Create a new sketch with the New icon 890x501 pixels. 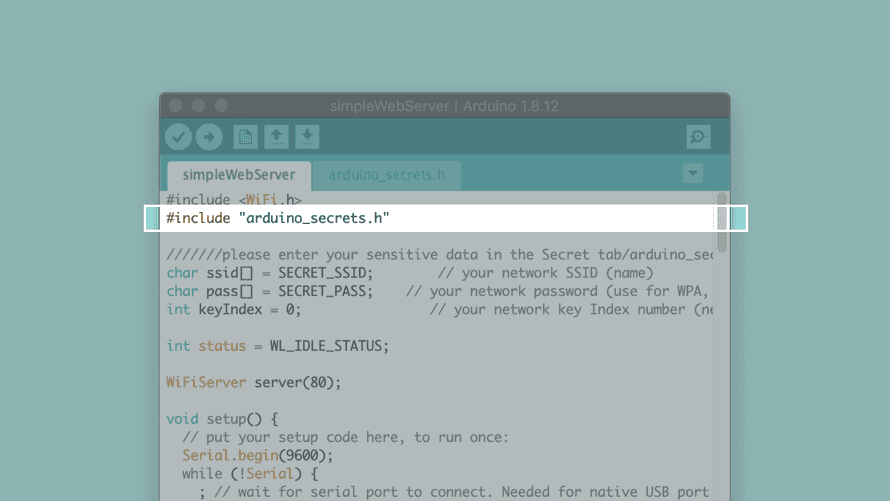[x=245, y=137]
